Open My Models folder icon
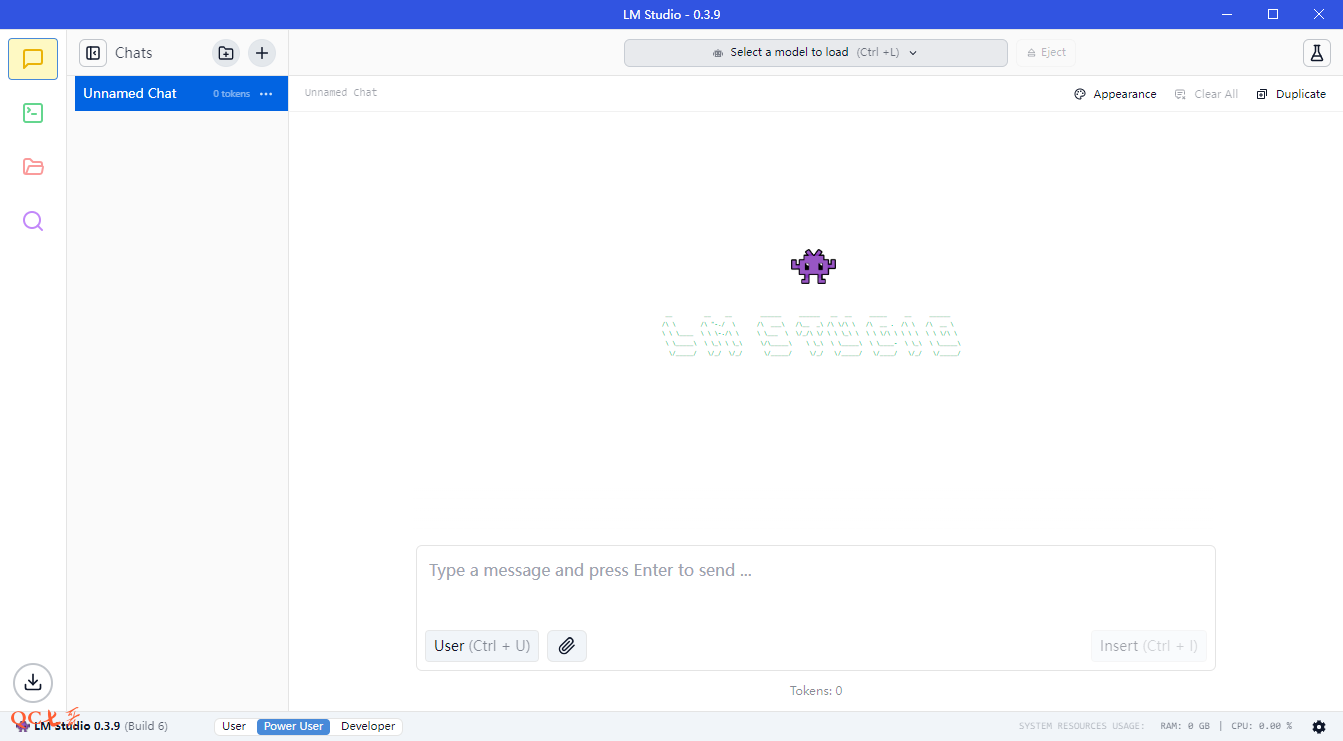The width and height of the screenshot is (1343, 741). [33, 167]
